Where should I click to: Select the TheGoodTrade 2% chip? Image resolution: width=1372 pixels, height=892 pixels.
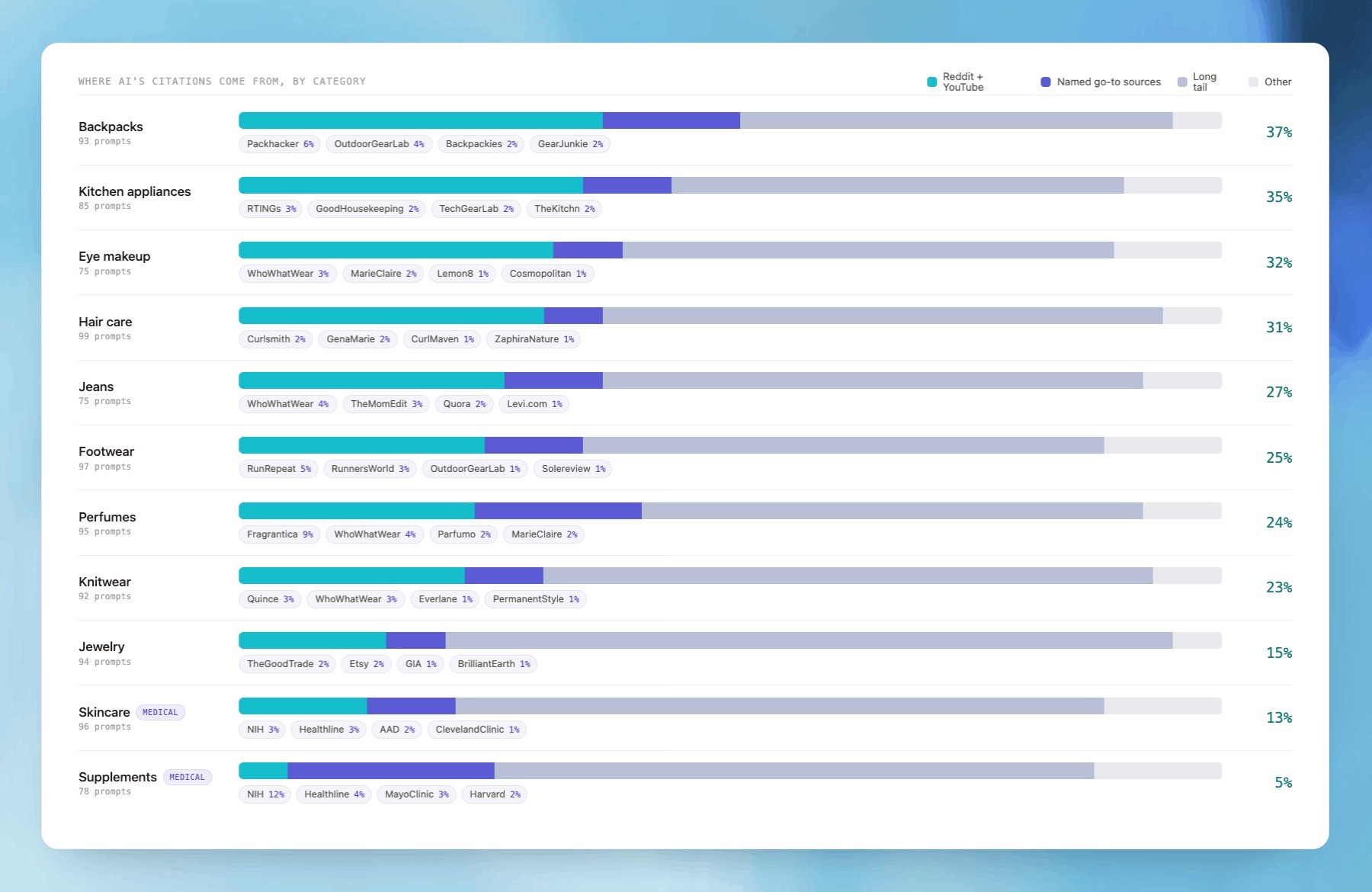[x=287, y=664]
